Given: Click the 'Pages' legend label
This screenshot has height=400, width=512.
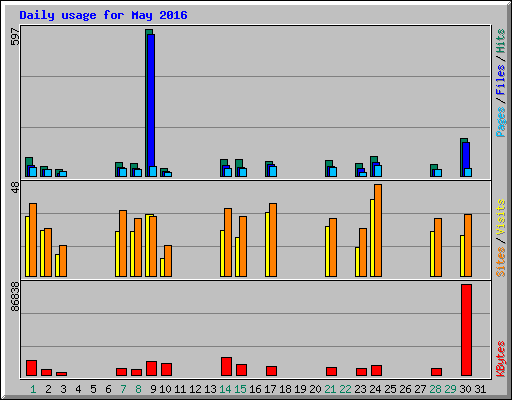Looking at the screenshot, I should (501, 122).
